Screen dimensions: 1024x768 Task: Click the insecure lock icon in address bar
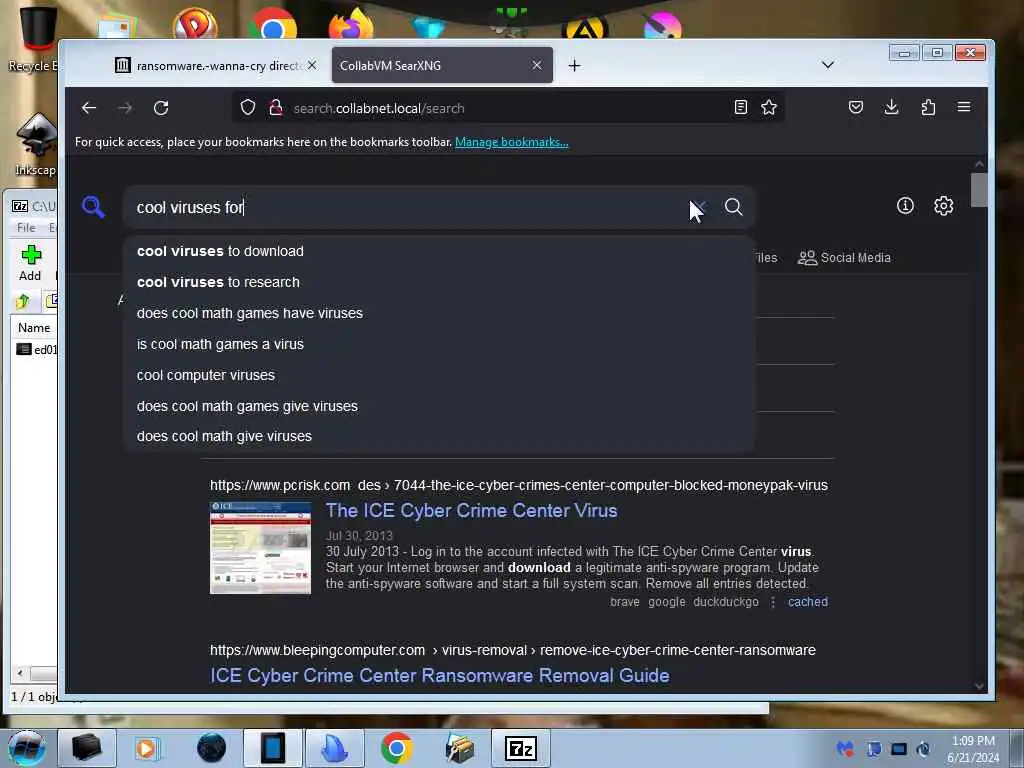coord(276,107)
